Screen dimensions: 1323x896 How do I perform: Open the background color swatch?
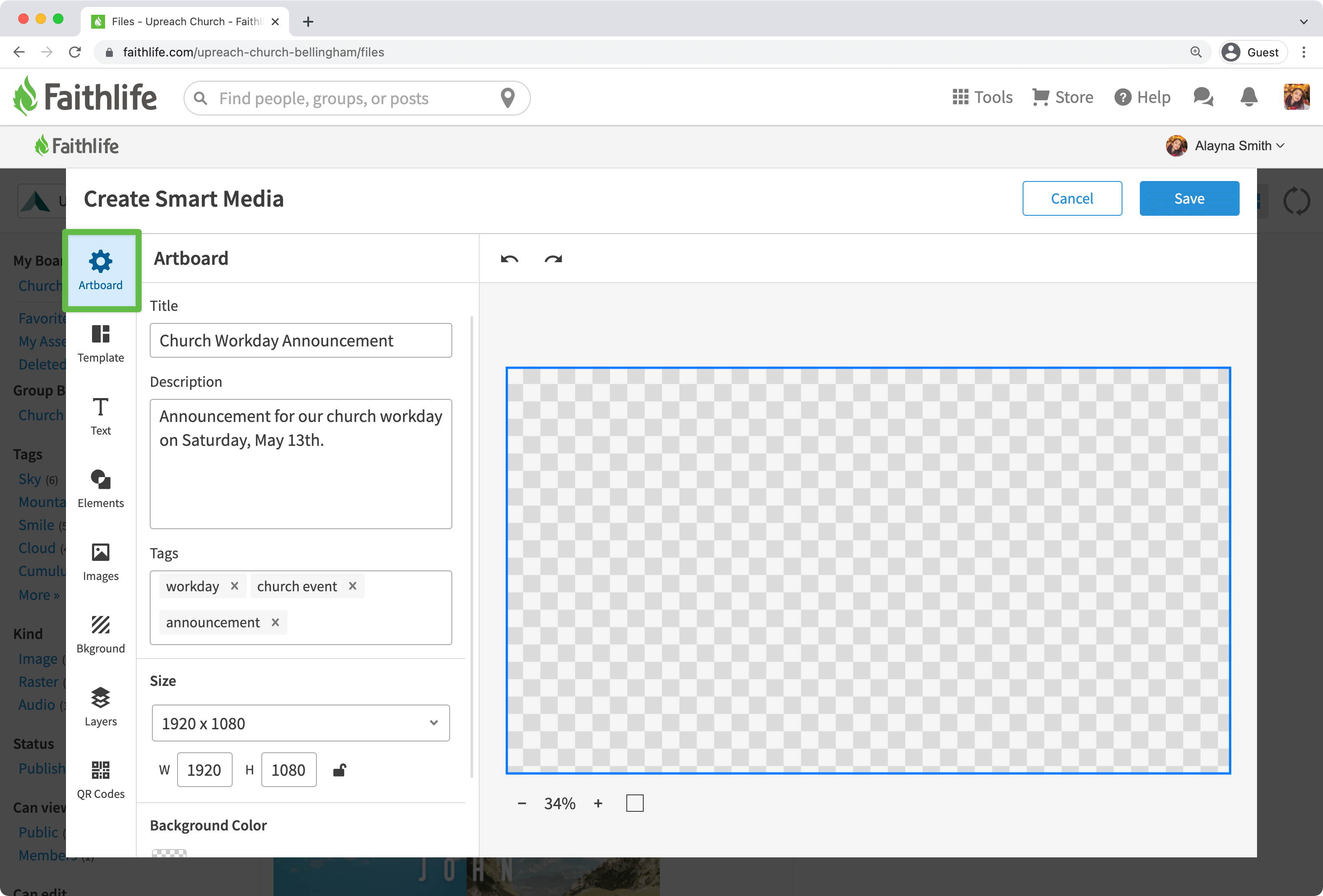[169, 853]
